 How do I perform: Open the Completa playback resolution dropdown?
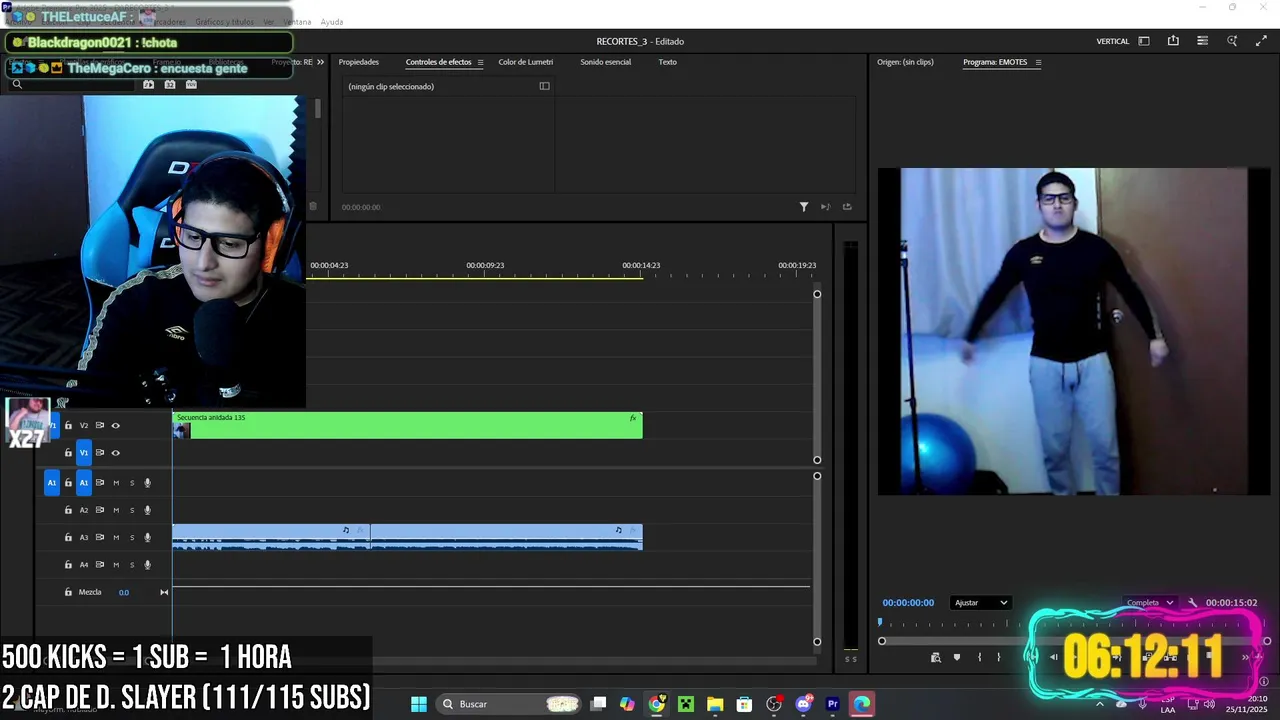pos(1149,603)
